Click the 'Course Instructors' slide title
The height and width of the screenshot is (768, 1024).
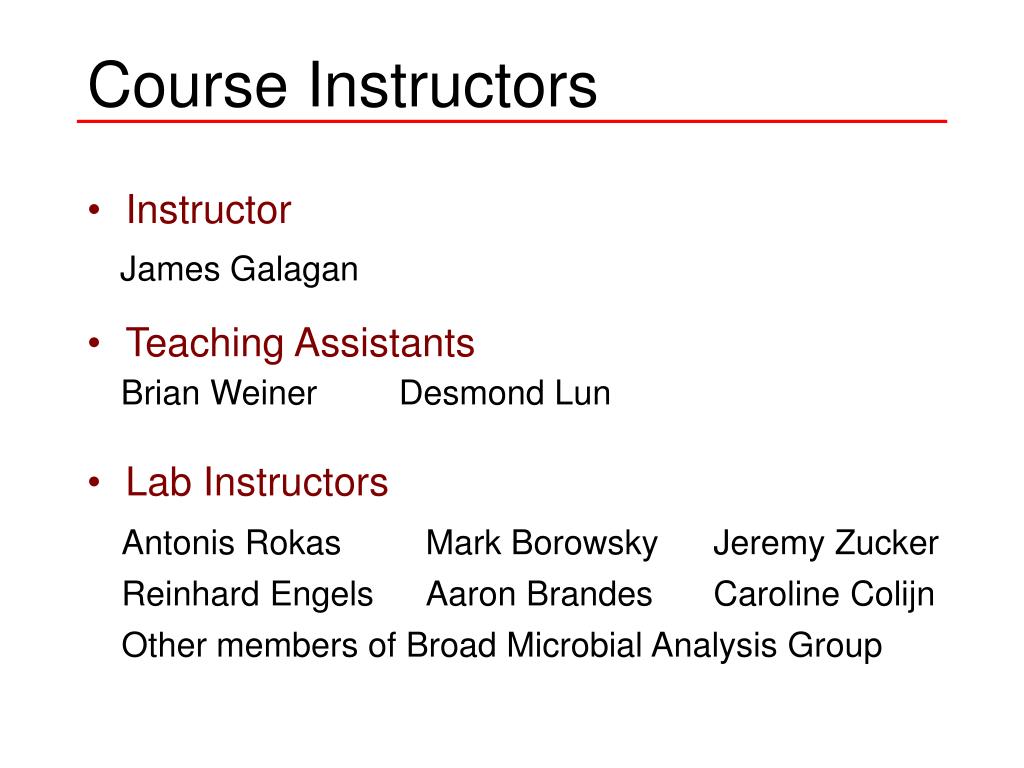pos(342,85)
